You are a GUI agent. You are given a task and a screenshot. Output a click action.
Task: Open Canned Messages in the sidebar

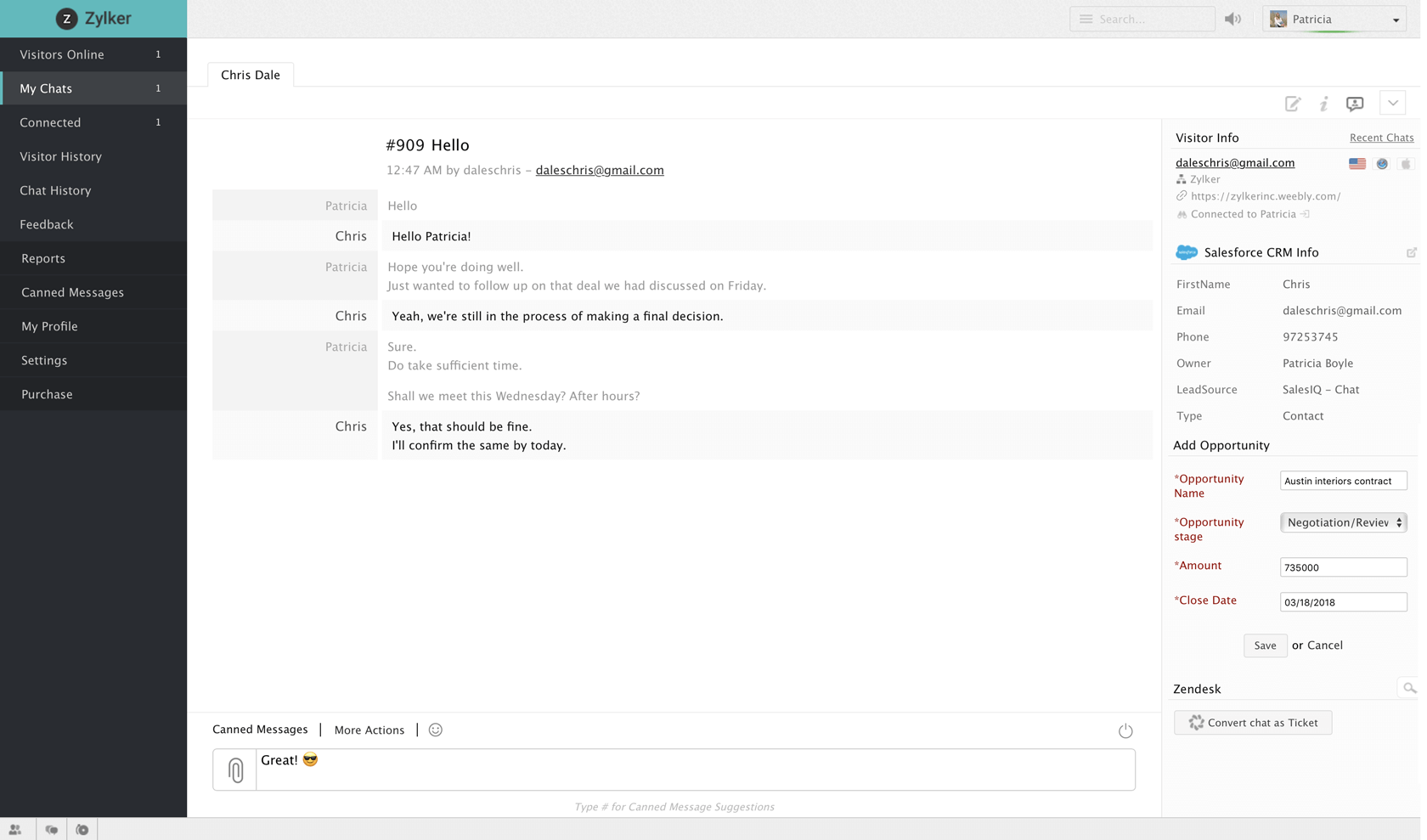point(72,292)
